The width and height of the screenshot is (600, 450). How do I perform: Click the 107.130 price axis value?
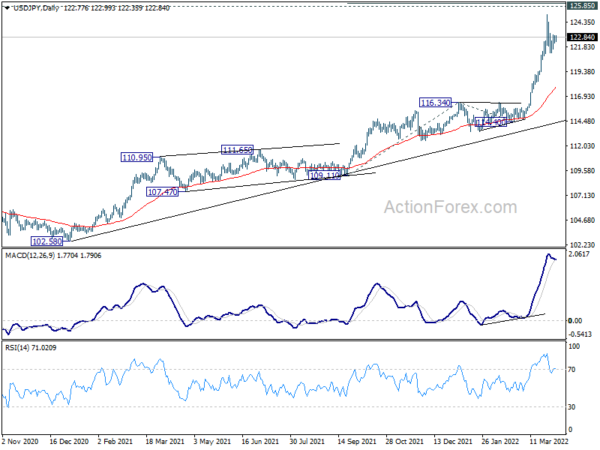click(582, 196)
